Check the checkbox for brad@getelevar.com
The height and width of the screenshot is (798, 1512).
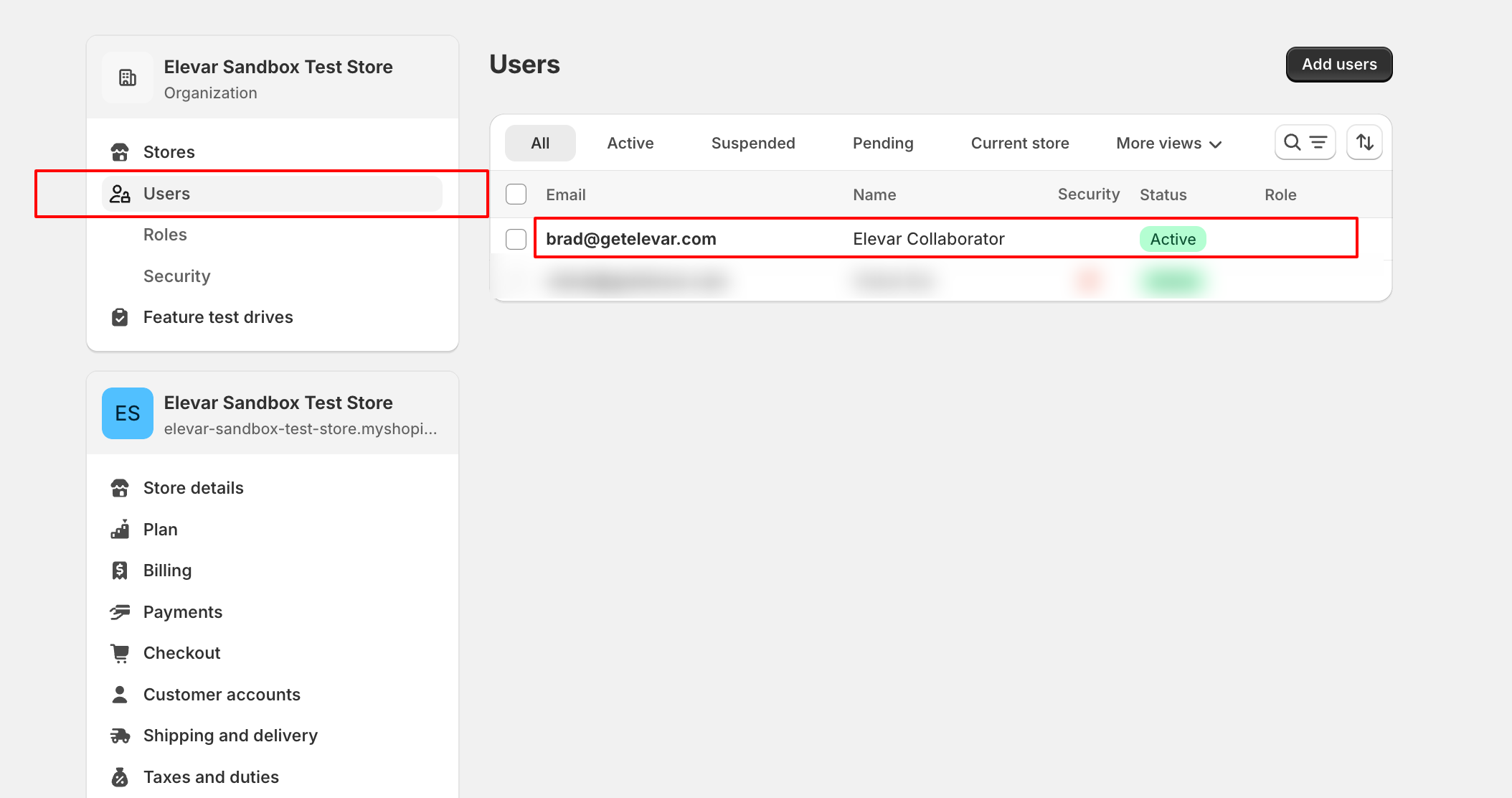tap(516, 238)
